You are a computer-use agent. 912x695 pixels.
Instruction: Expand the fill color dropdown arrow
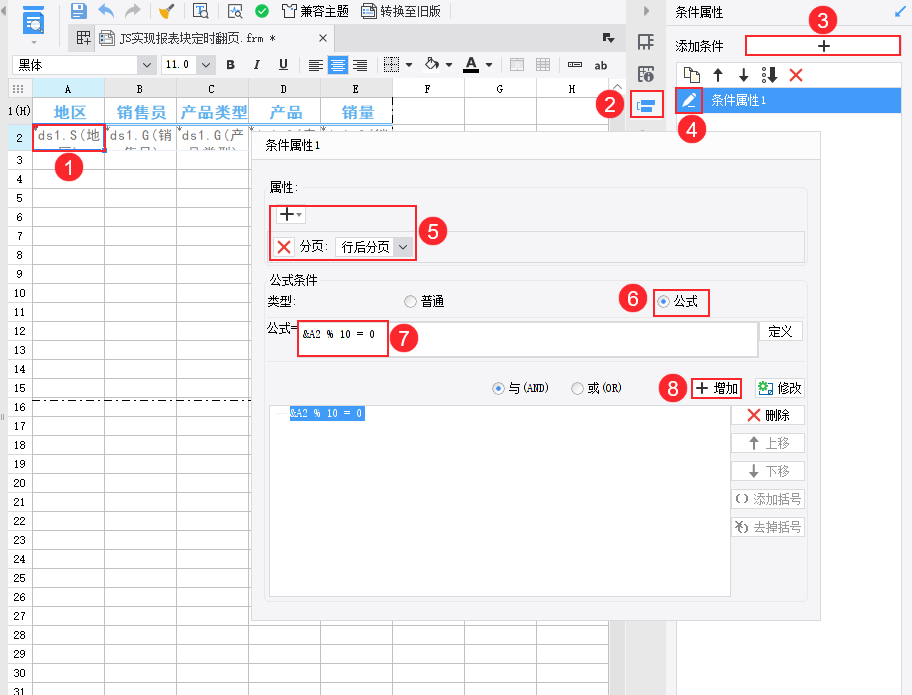click(x=448, y=65)
